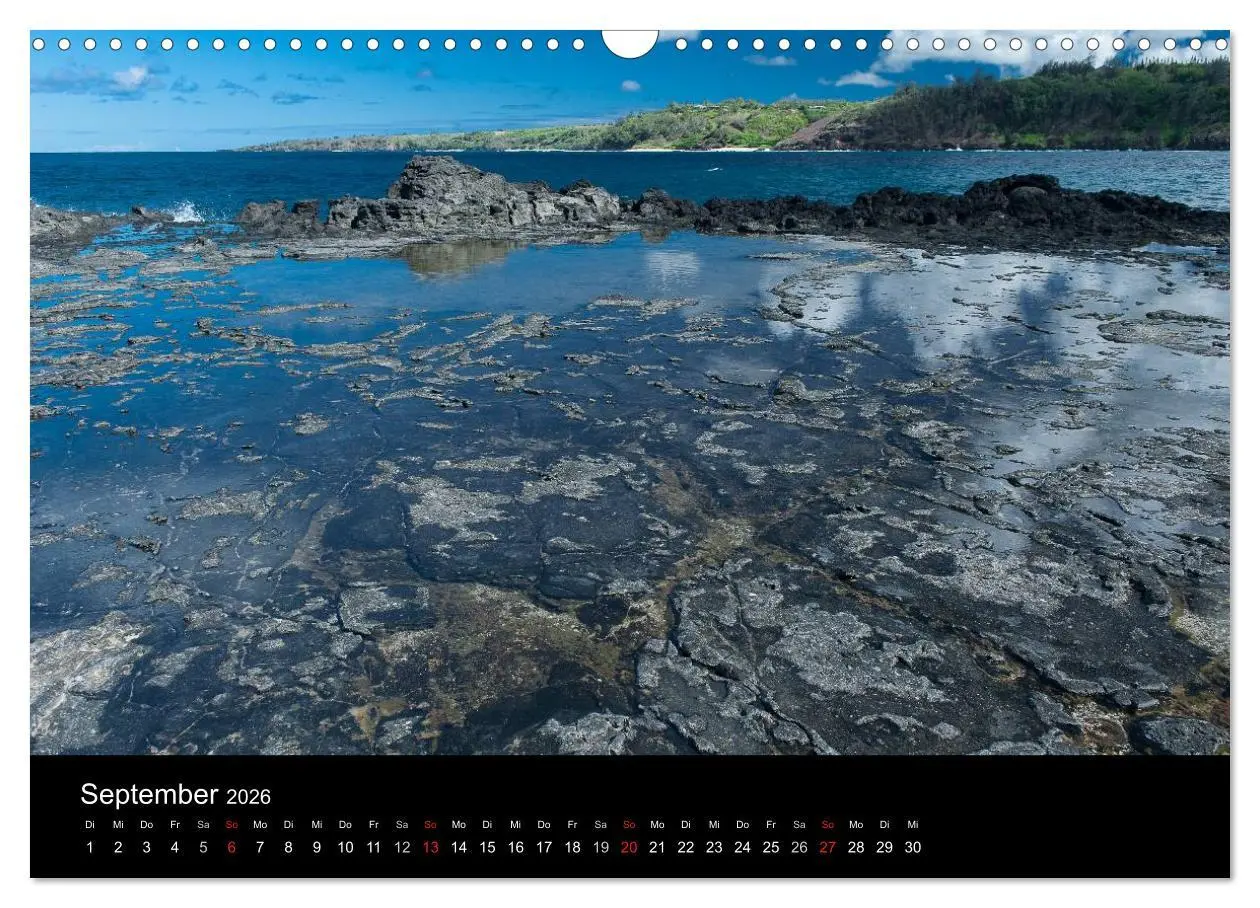Screen dimensions: 1260x908
Task: Select the final Sunday date 27
Action: pyautogui.click(x=826, y=847)
